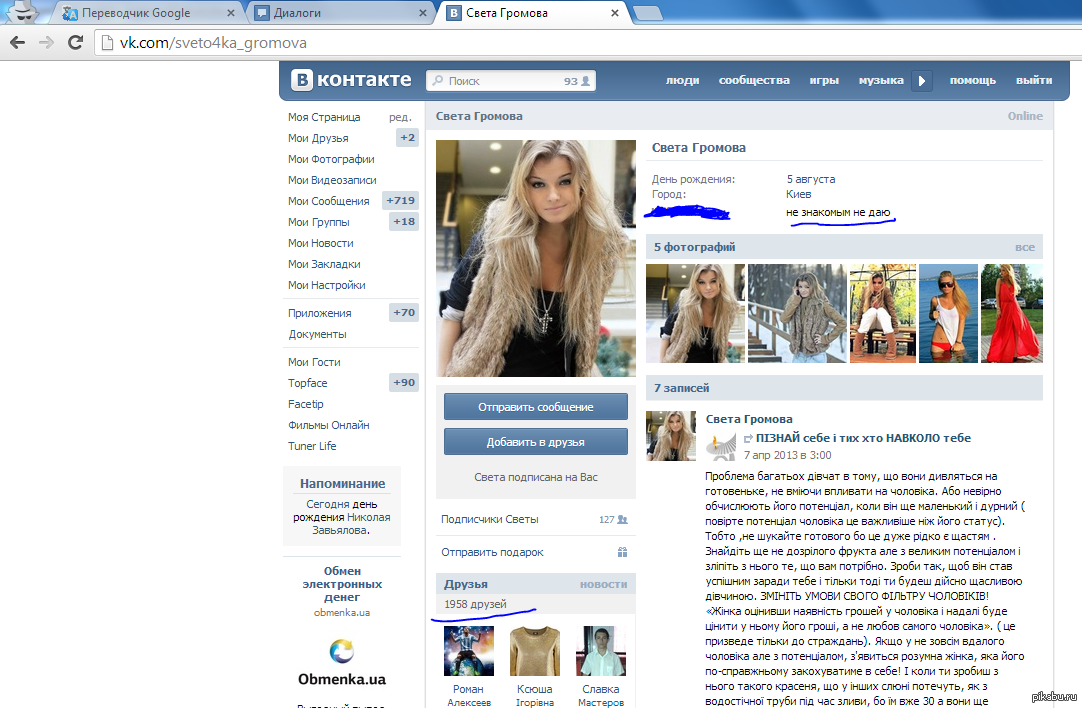Click the +18 groups counter badge
Viewport: 1082px width, 708px height.
pos(404,222)
